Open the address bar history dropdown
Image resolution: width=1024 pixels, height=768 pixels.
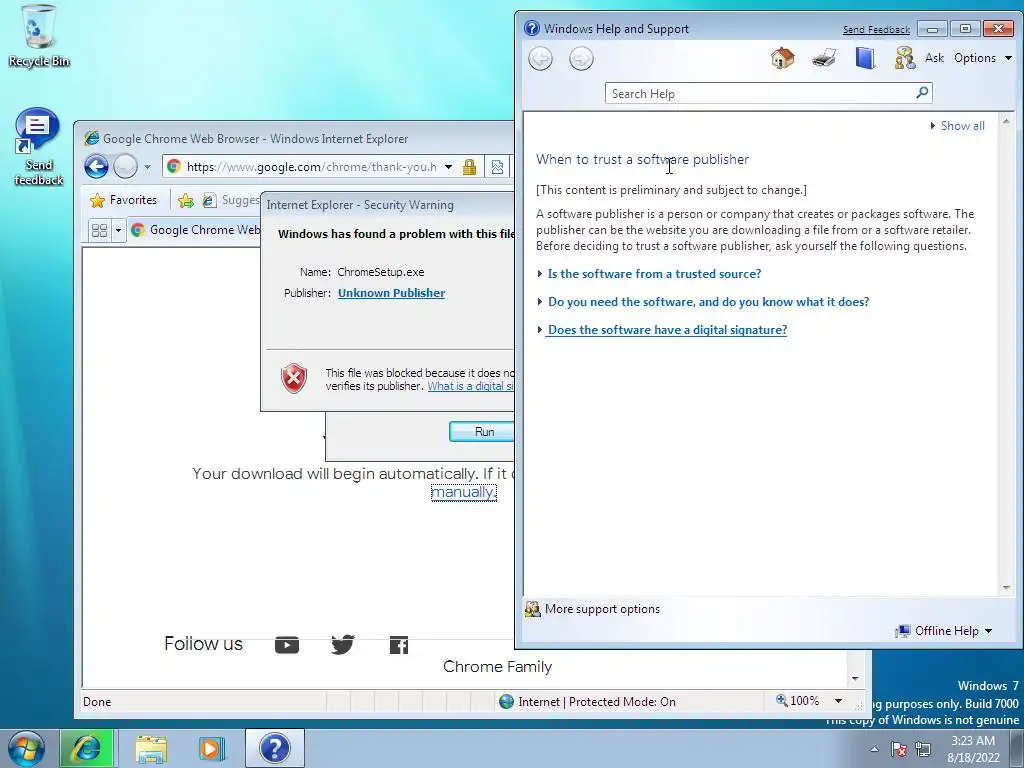coord(449,167)
